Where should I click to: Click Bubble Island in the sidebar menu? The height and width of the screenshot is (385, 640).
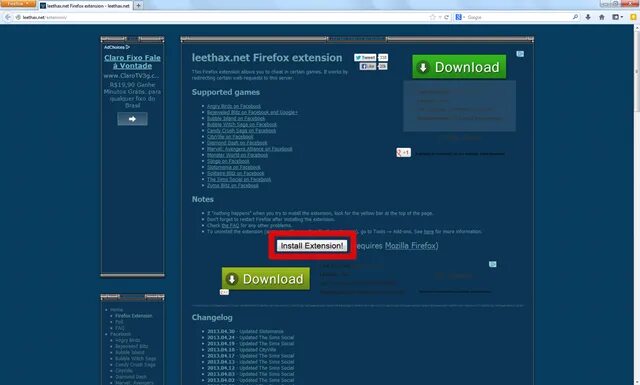click(x=130, y=352)
